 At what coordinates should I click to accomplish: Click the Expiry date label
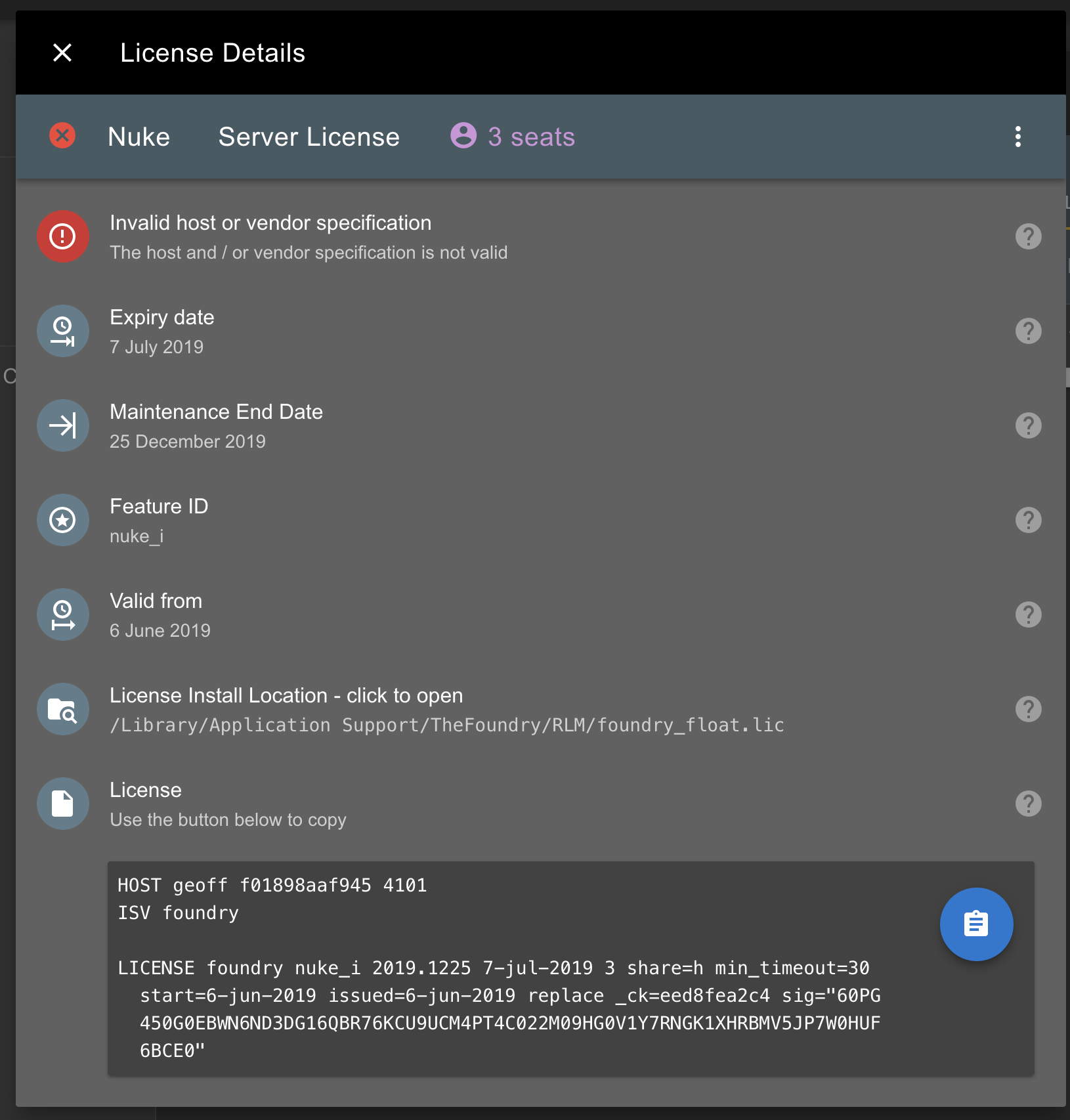[162, 318]
